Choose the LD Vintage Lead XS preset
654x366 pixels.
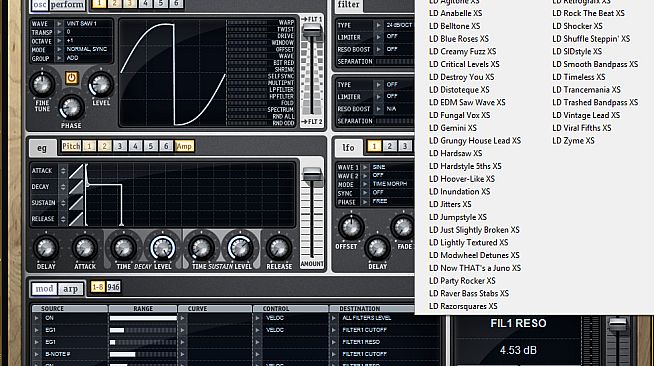586,115
